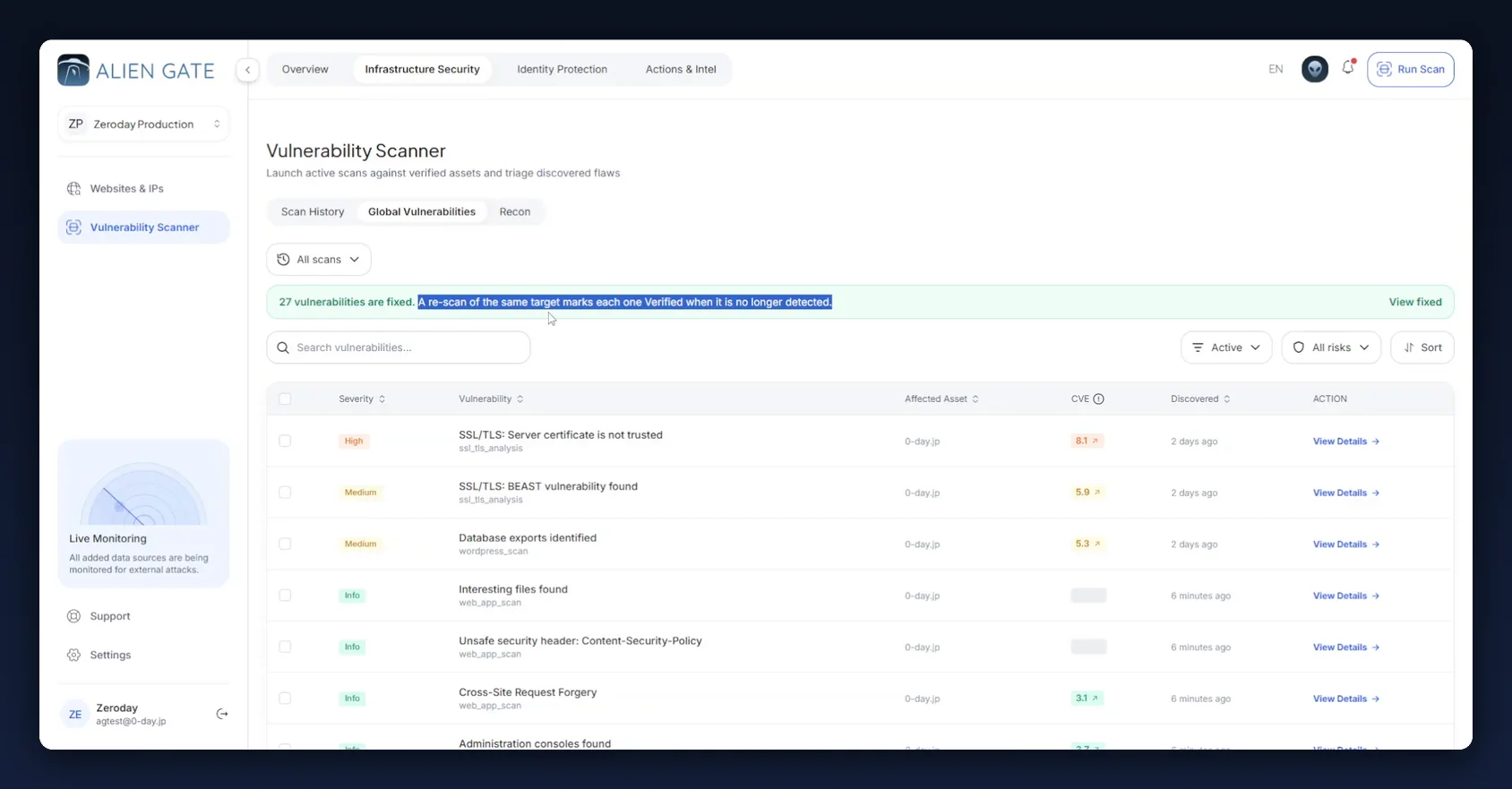Expand the All scans dropdown
Viewport: 1512px width, 789px height.
319,260
